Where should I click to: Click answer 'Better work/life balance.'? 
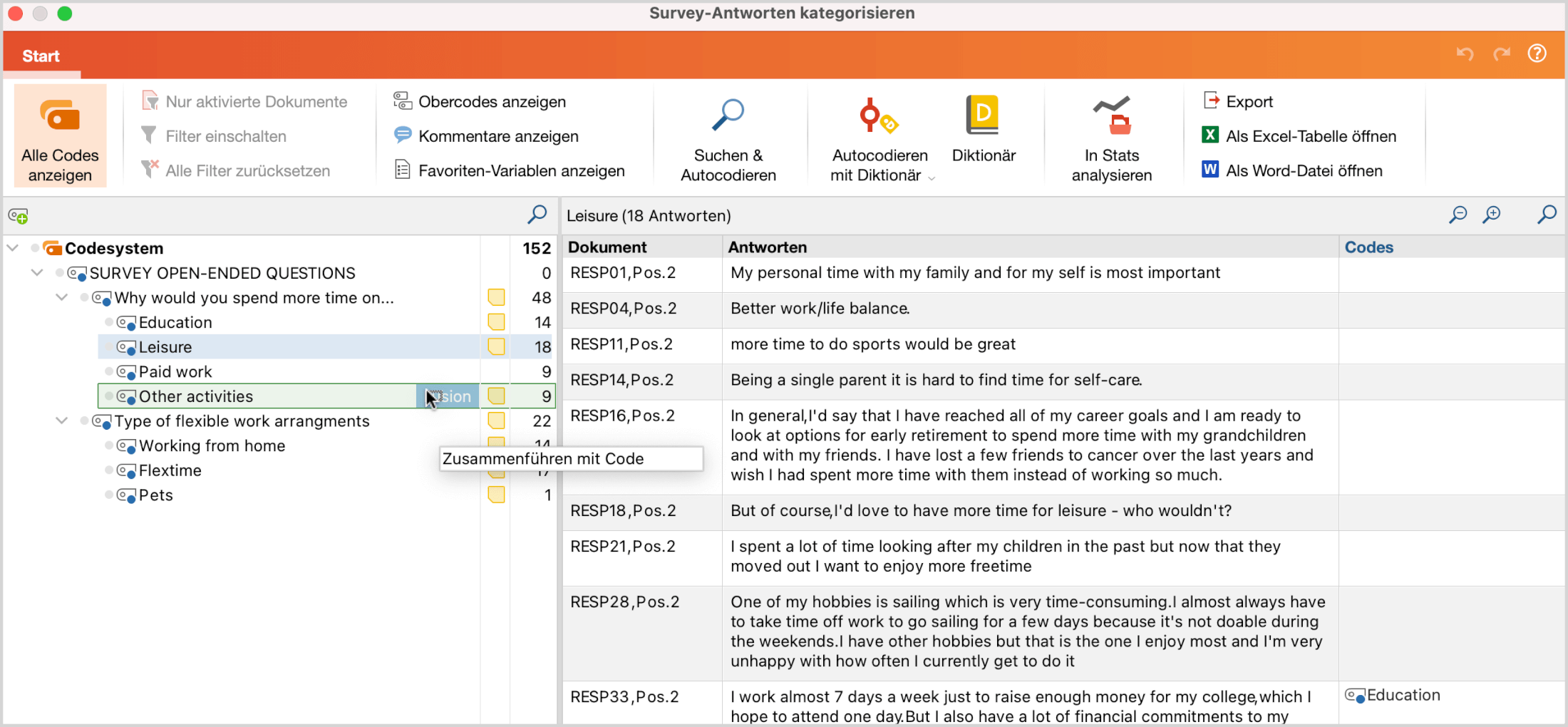pos(820,309)
